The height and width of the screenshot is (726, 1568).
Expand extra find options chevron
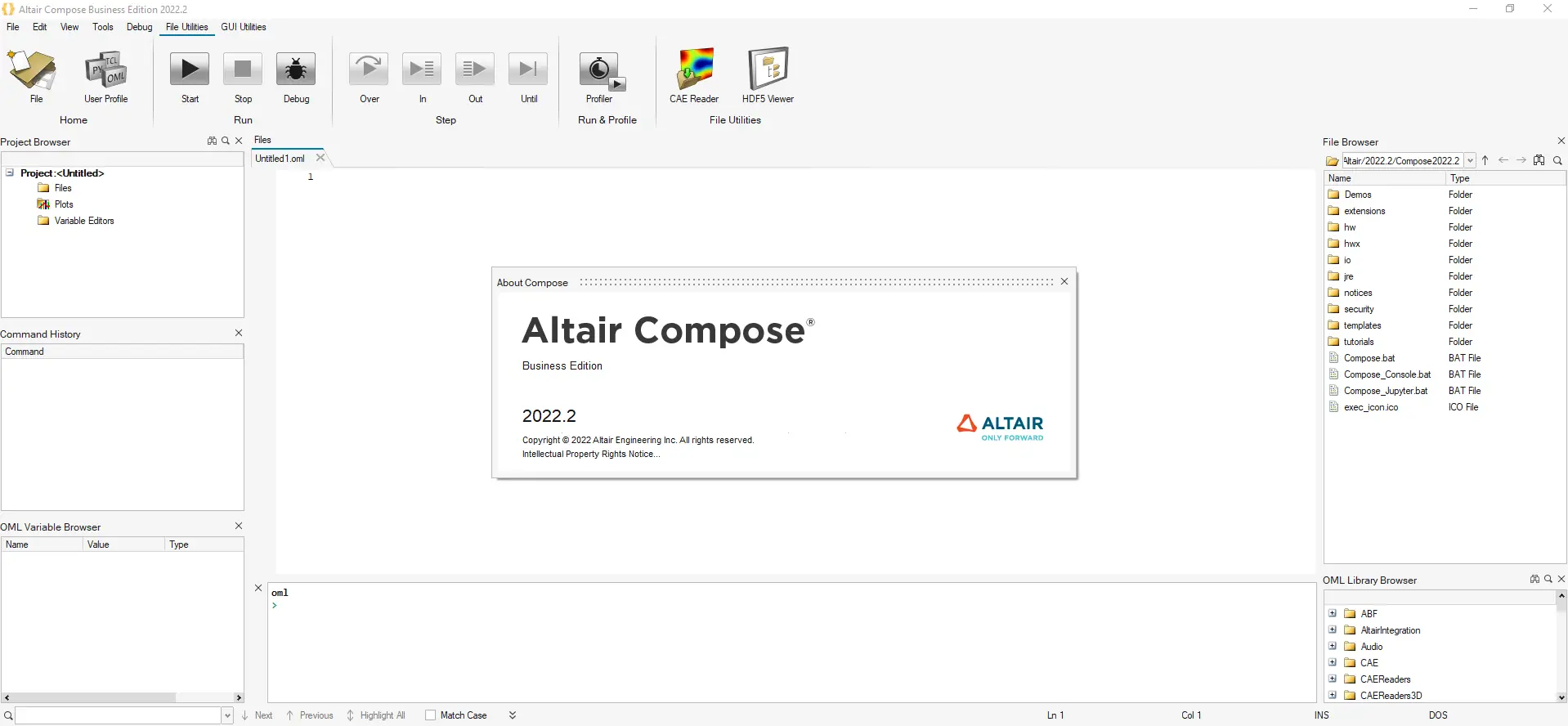coord(513,715)
